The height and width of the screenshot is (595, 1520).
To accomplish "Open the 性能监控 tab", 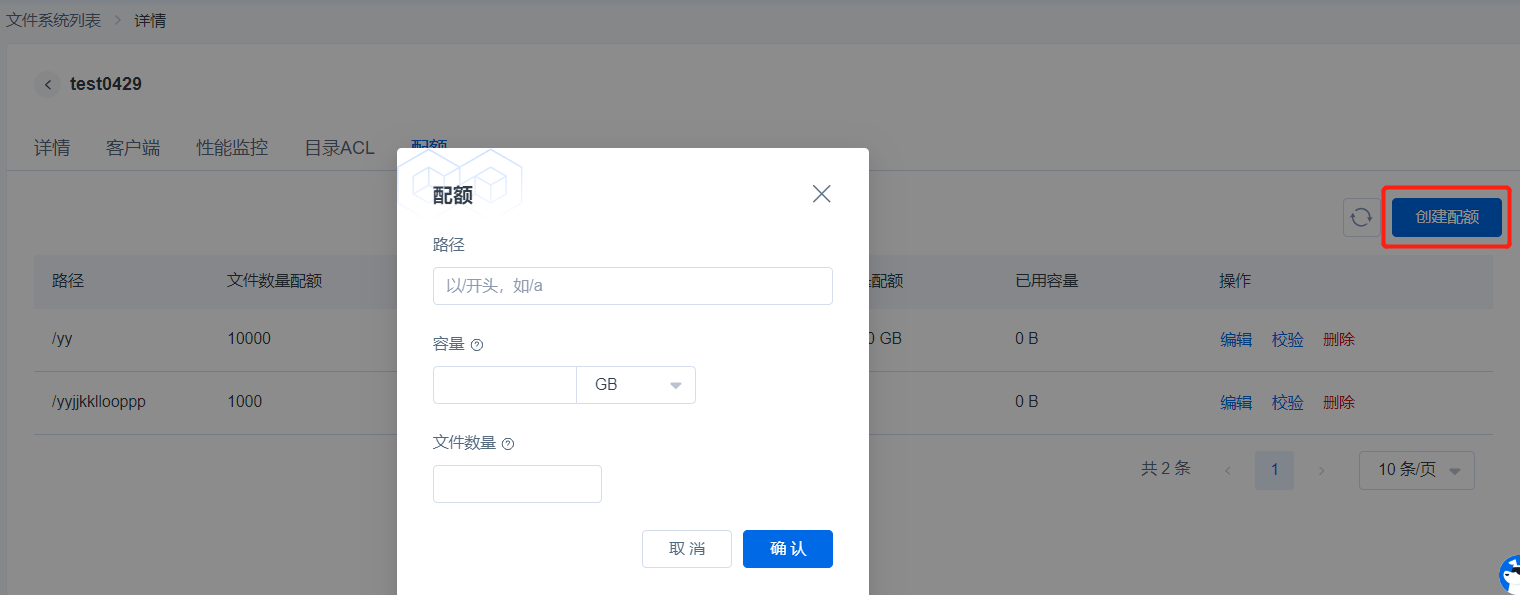I will coord(232,148).
